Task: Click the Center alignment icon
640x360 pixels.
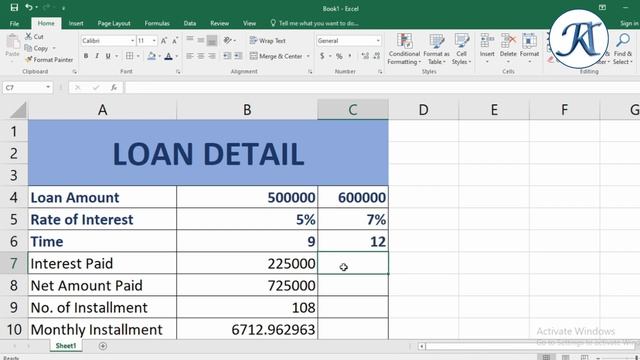Action: tap(201, 56)
